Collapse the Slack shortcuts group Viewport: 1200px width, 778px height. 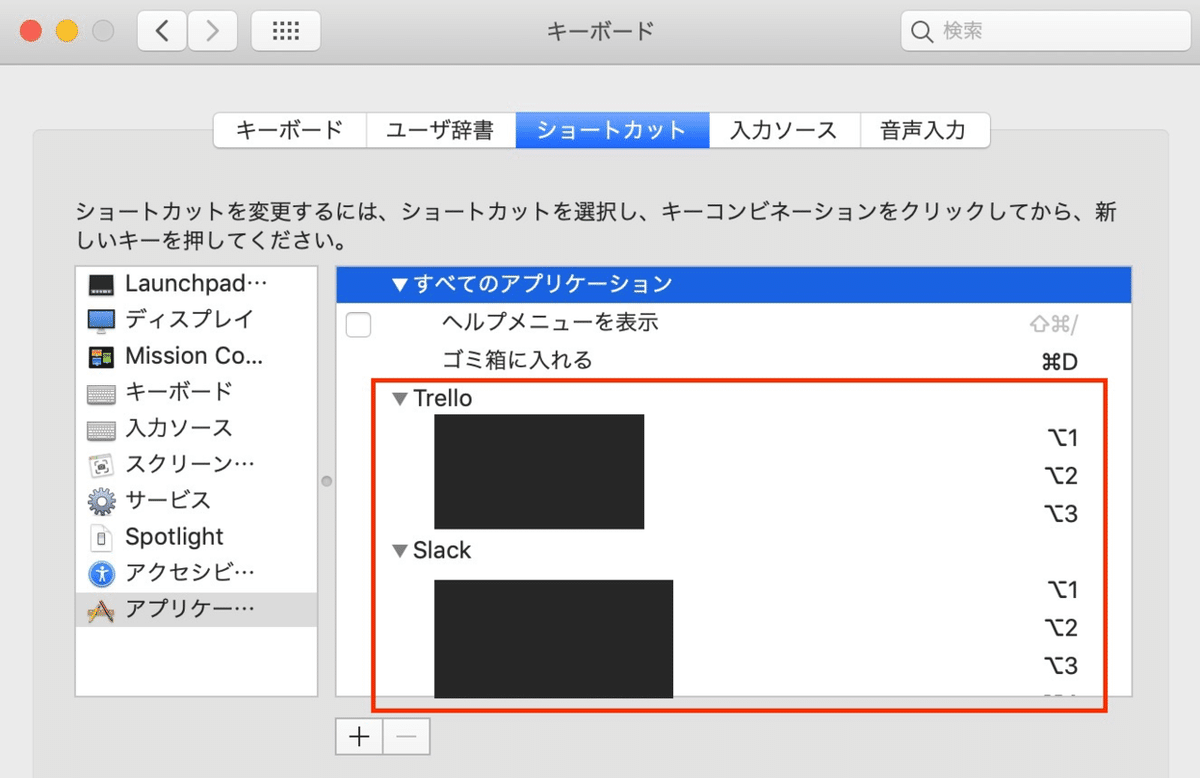click(400, 551)
